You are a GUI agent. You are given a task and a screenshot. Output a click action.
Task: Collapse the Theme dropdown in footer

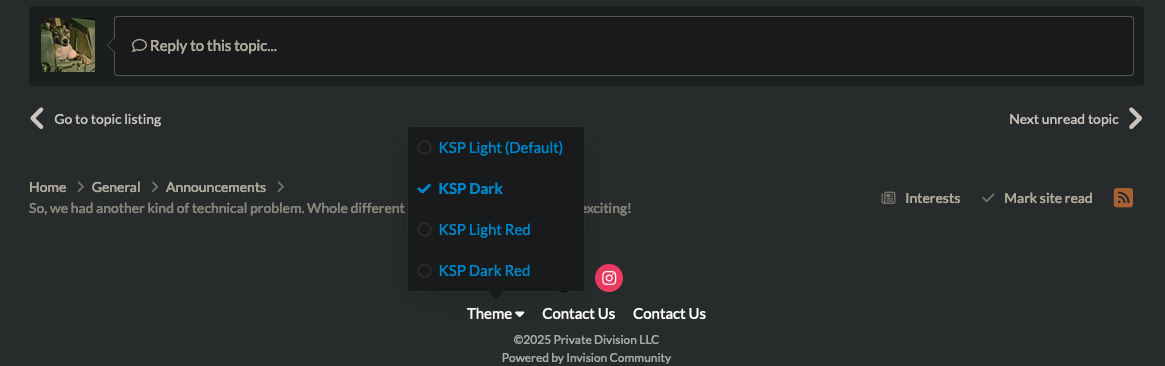click(x=496, y=313)
